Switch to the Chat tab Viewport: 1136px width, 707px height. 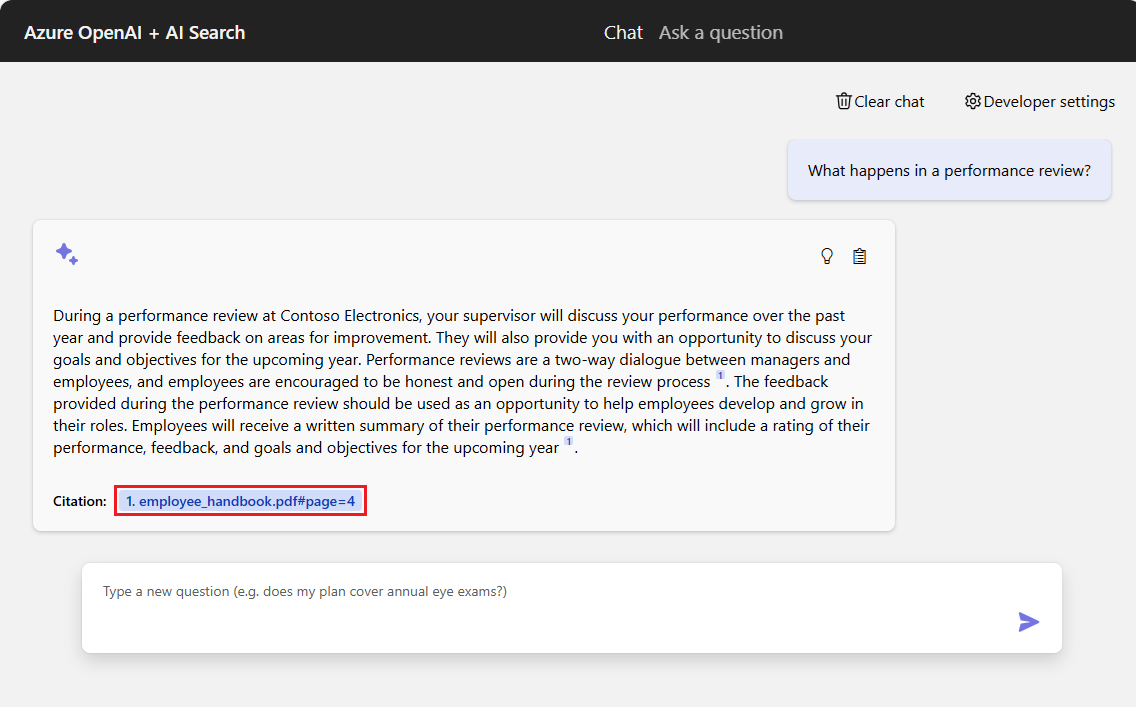pos(623,32)
